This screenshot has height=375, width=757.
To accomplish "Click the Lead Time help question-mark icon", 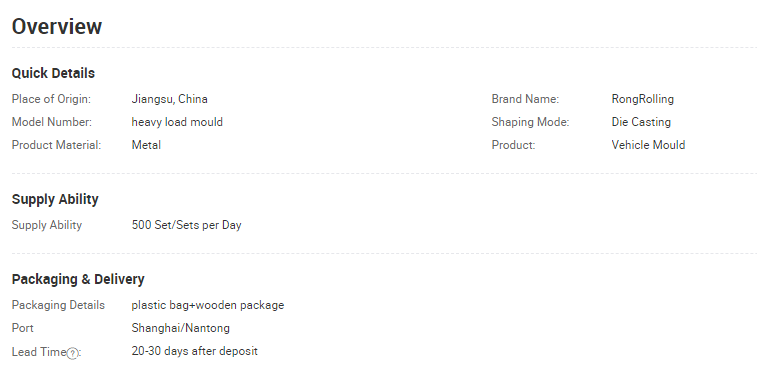I will click(x=72, y=353).
